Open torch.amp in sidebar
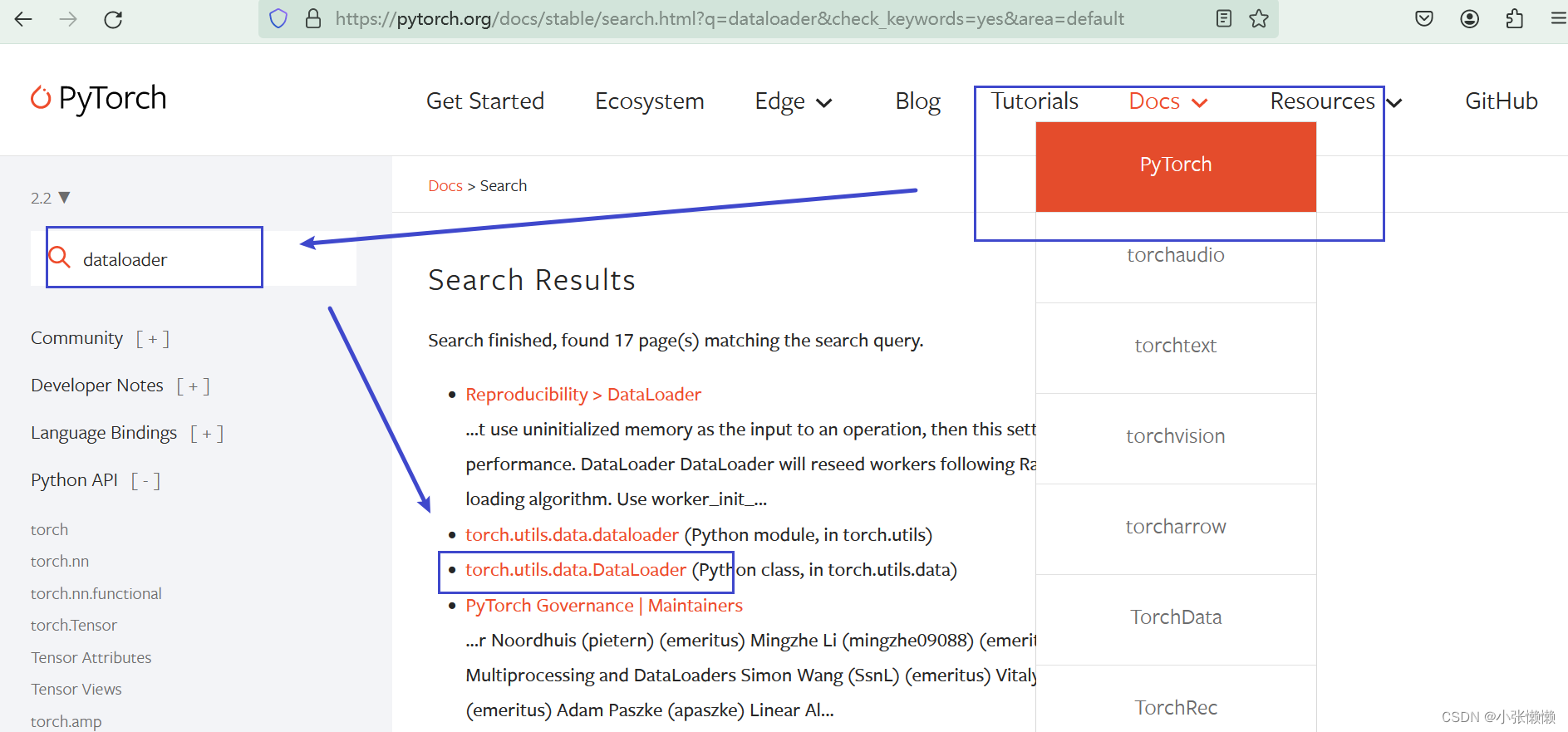 [66, 722]
